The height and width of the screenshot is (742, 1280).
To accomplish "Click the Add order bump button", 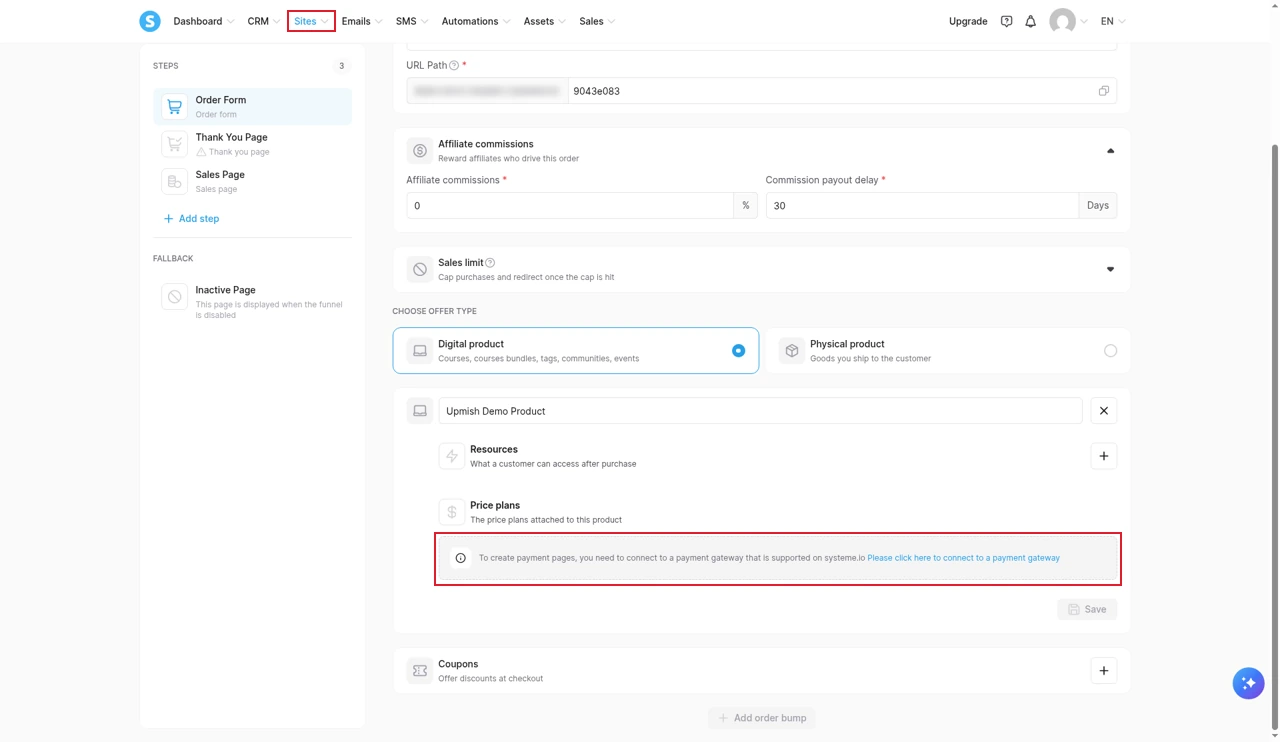I will pyautogui.click(x=762, y=718).
